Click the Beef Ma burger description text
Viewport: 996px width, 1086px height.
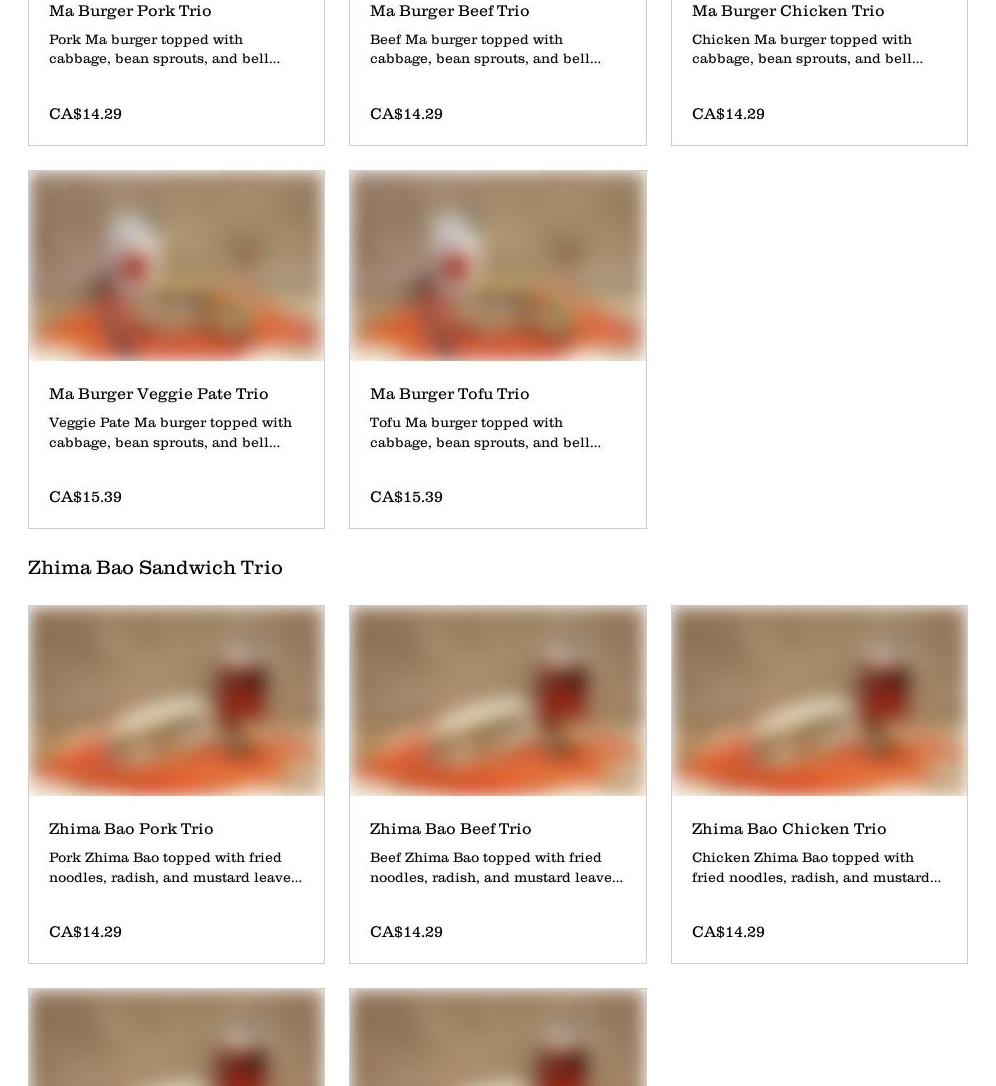[x=485, y=49]
